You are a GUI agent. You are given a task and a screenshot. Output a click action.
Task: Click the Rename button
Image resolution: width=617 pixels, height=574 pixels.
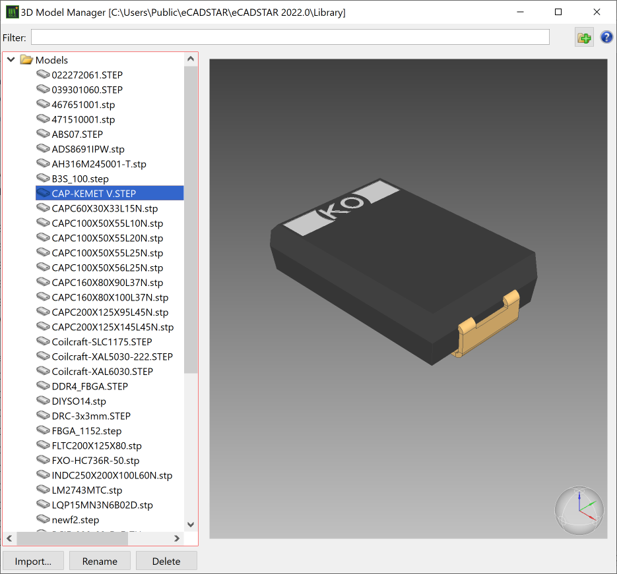pyautogui.click(x=100, y=561)
